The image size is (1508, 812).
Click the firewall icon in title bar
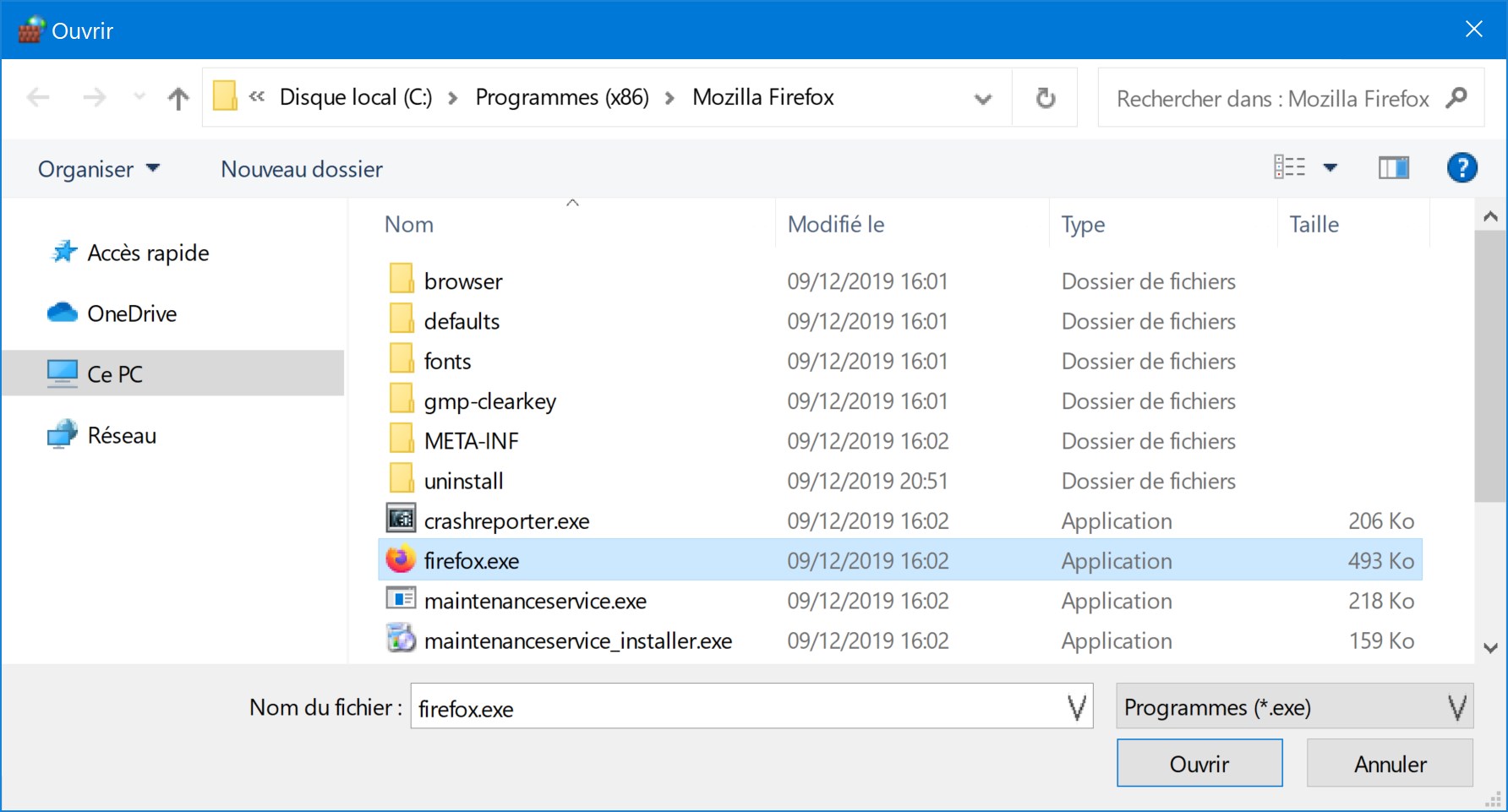tap(30, 30)
